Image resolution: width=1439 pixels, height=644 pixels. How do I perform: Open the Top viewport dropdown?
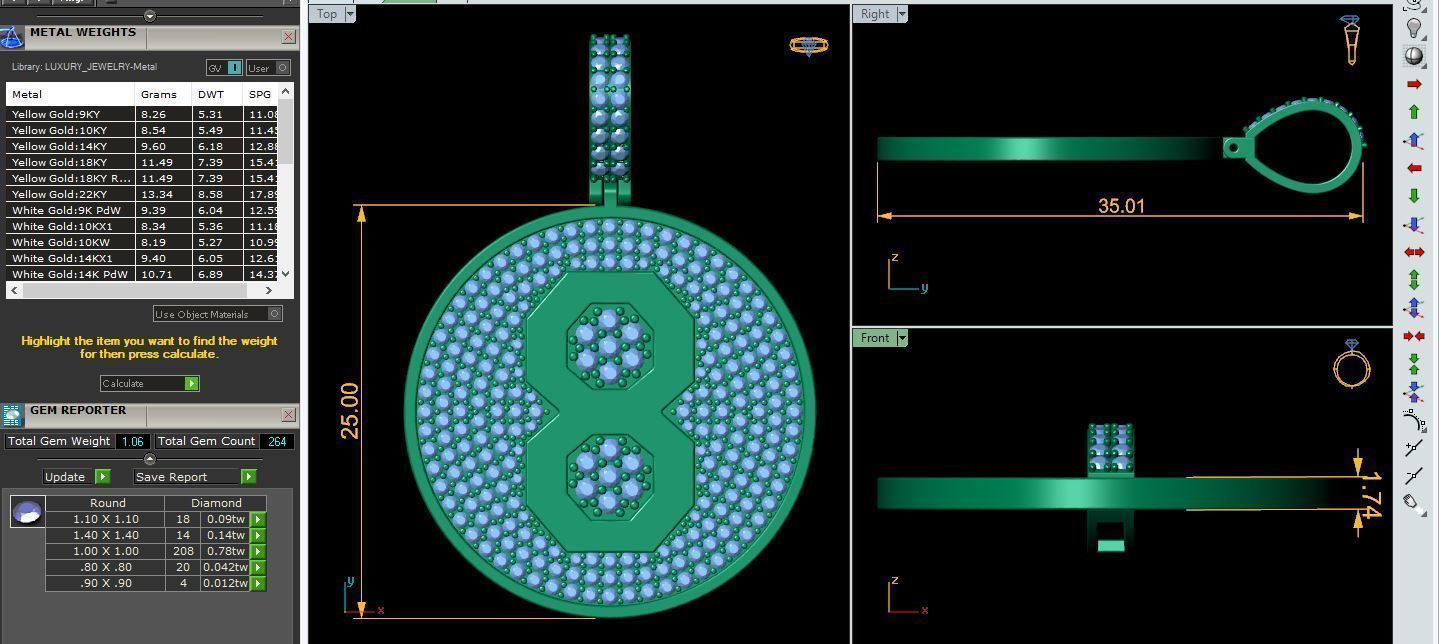349,14
